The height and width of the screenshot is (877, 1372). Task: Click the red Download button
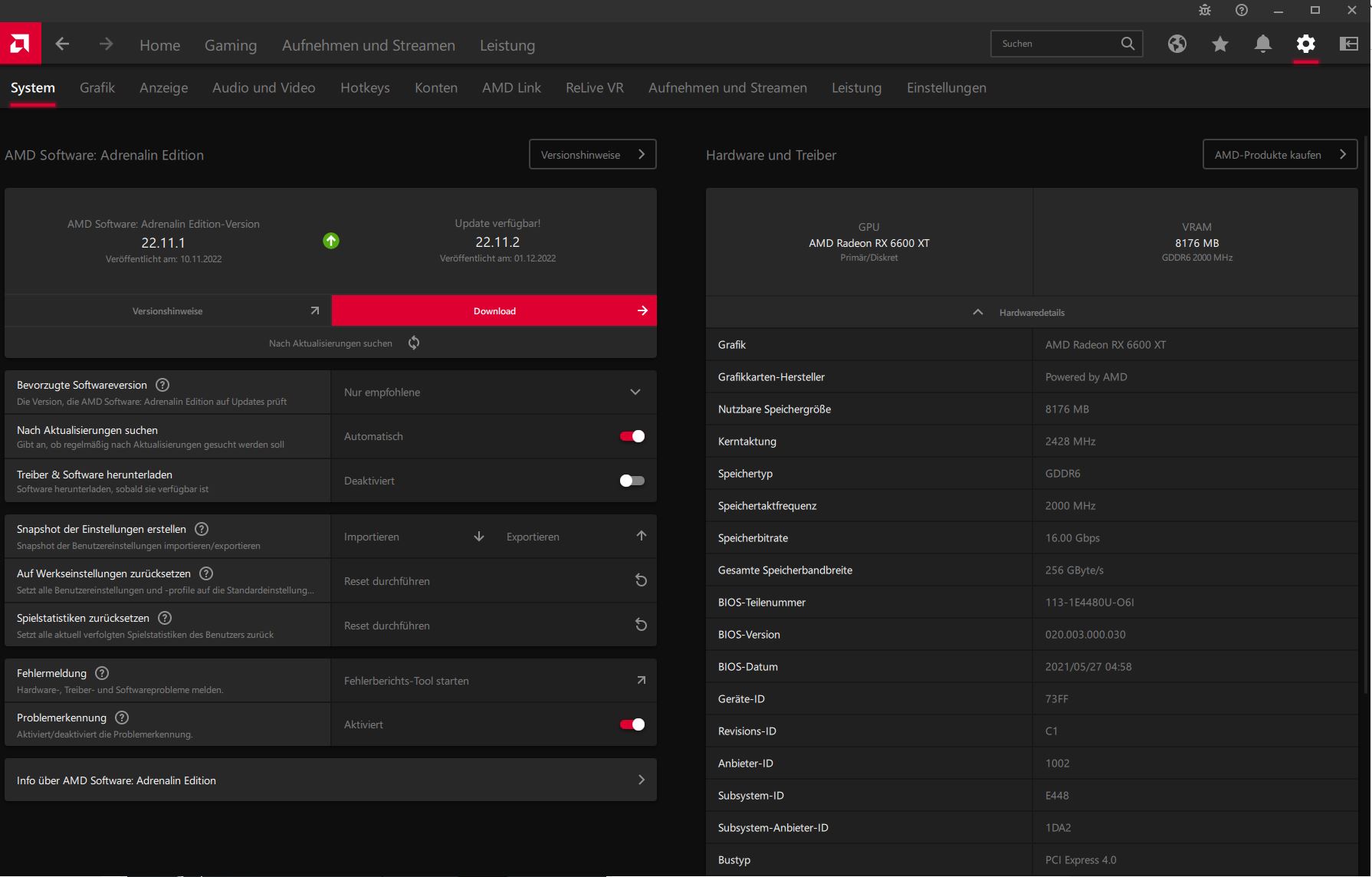coord(494,311)
